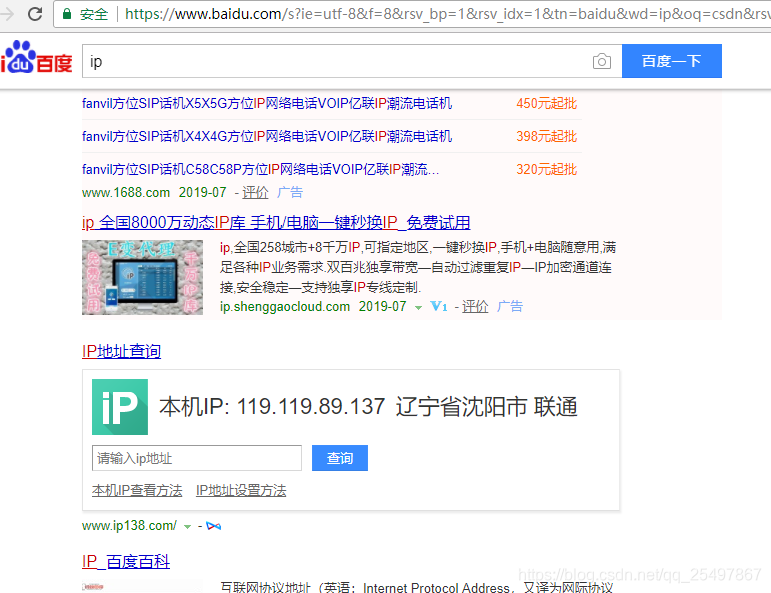Image resolution: width=771 pixels, height=593 pixels.
Task: Click the 安全 label in address bar
Action: [93, 14]
